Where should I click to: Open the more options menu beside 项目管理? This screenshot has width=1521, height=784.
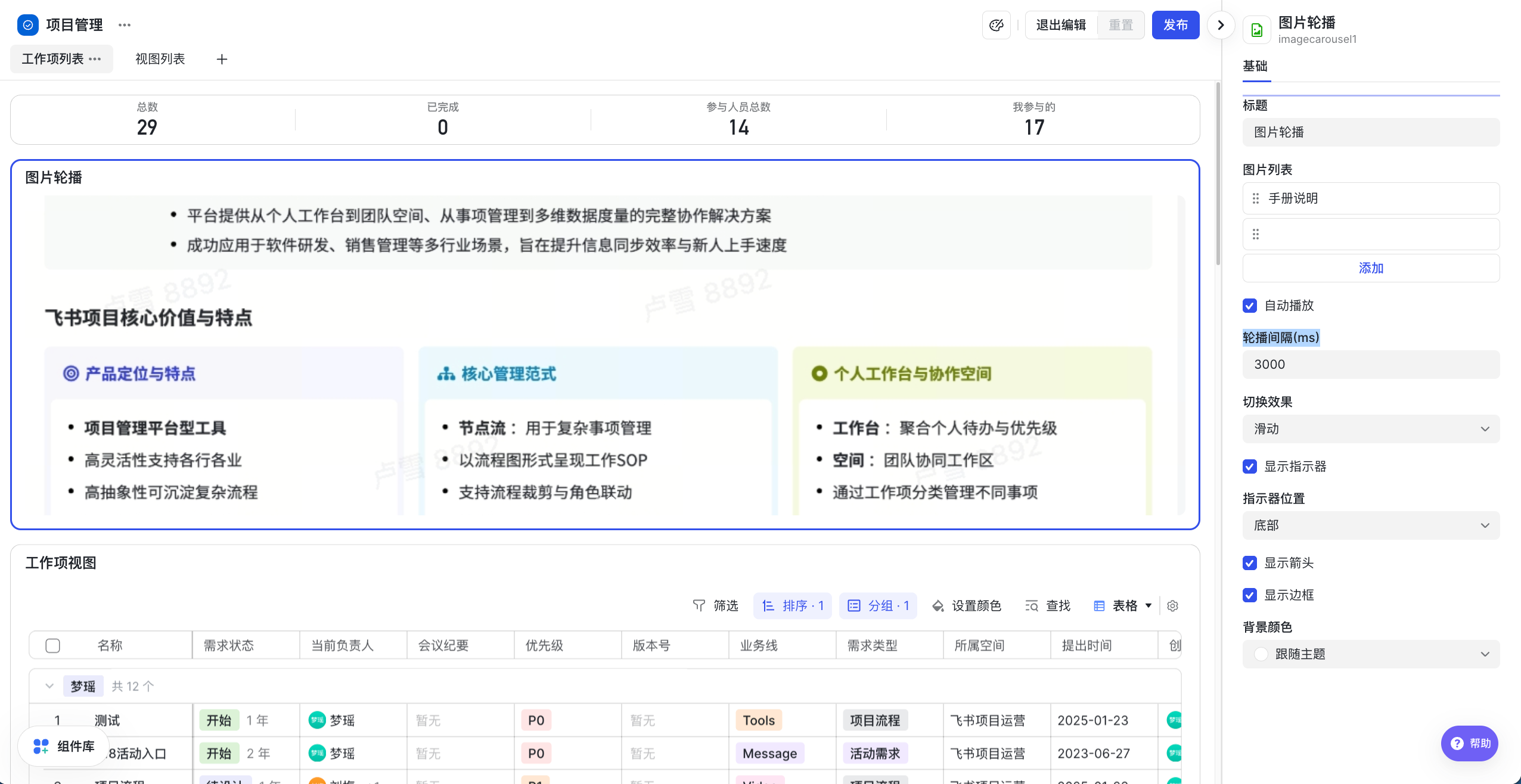pyautogui.click(x=125, y=25)
